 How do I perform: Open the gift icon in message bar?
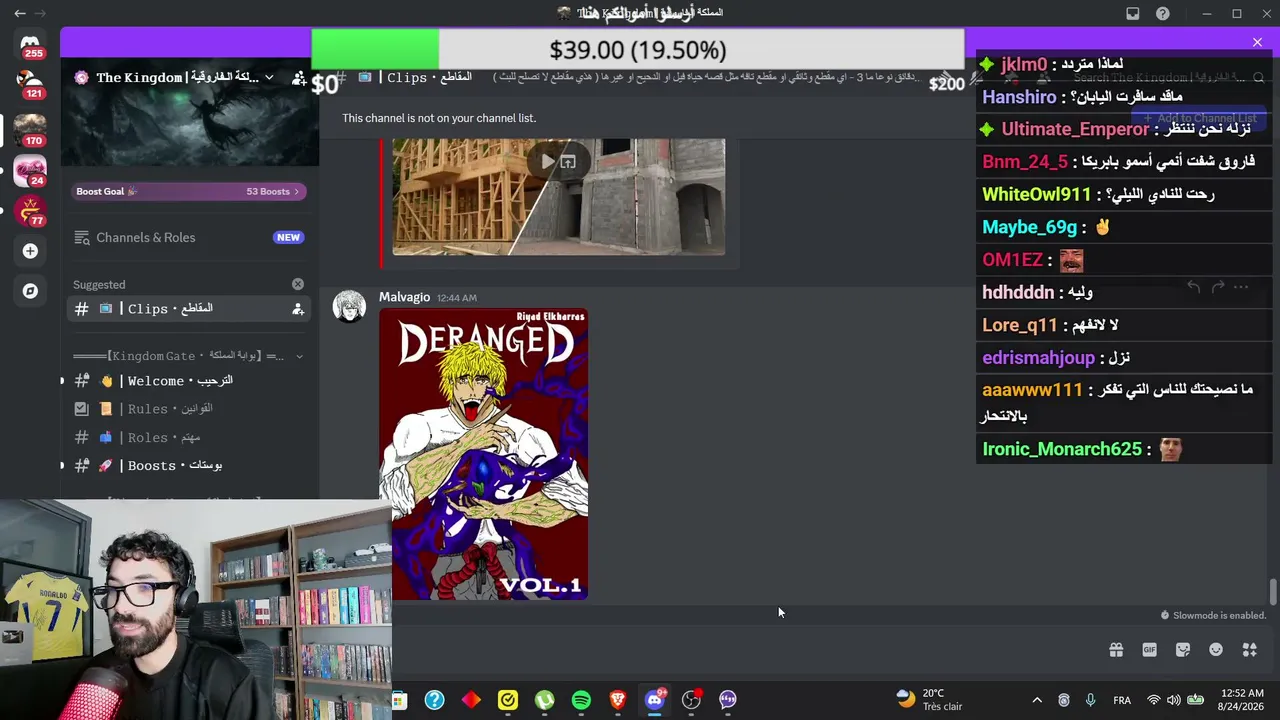tap(1116, 650)
